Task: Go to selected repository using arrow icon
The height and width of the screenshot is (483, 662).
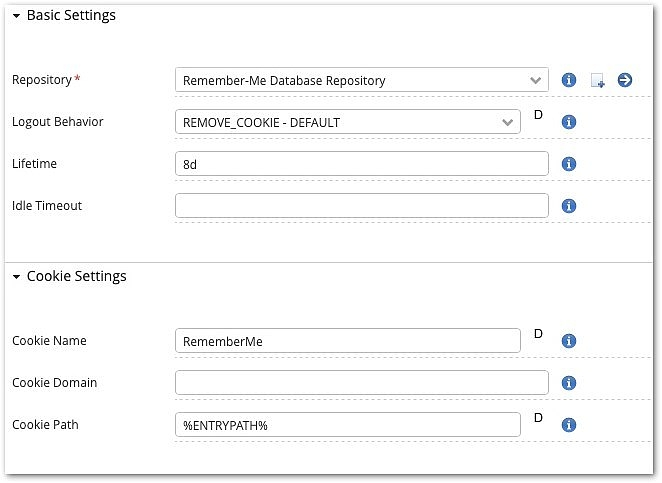Action: click(625, 80)
